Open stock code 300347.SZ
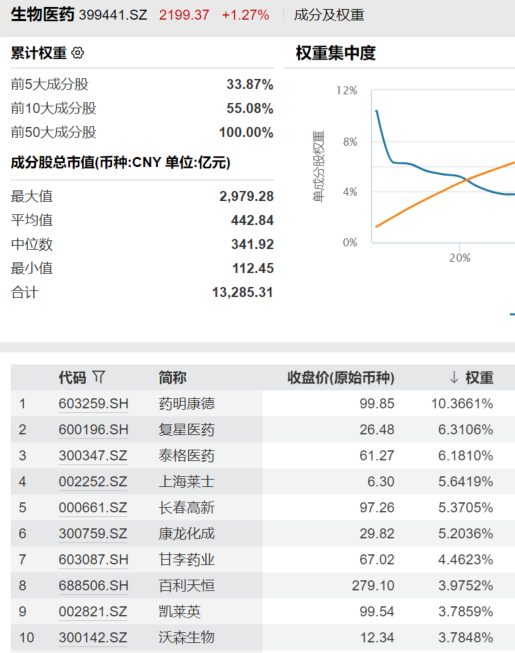The height and width of the screenshot is (653, 515). pos(93,456)
